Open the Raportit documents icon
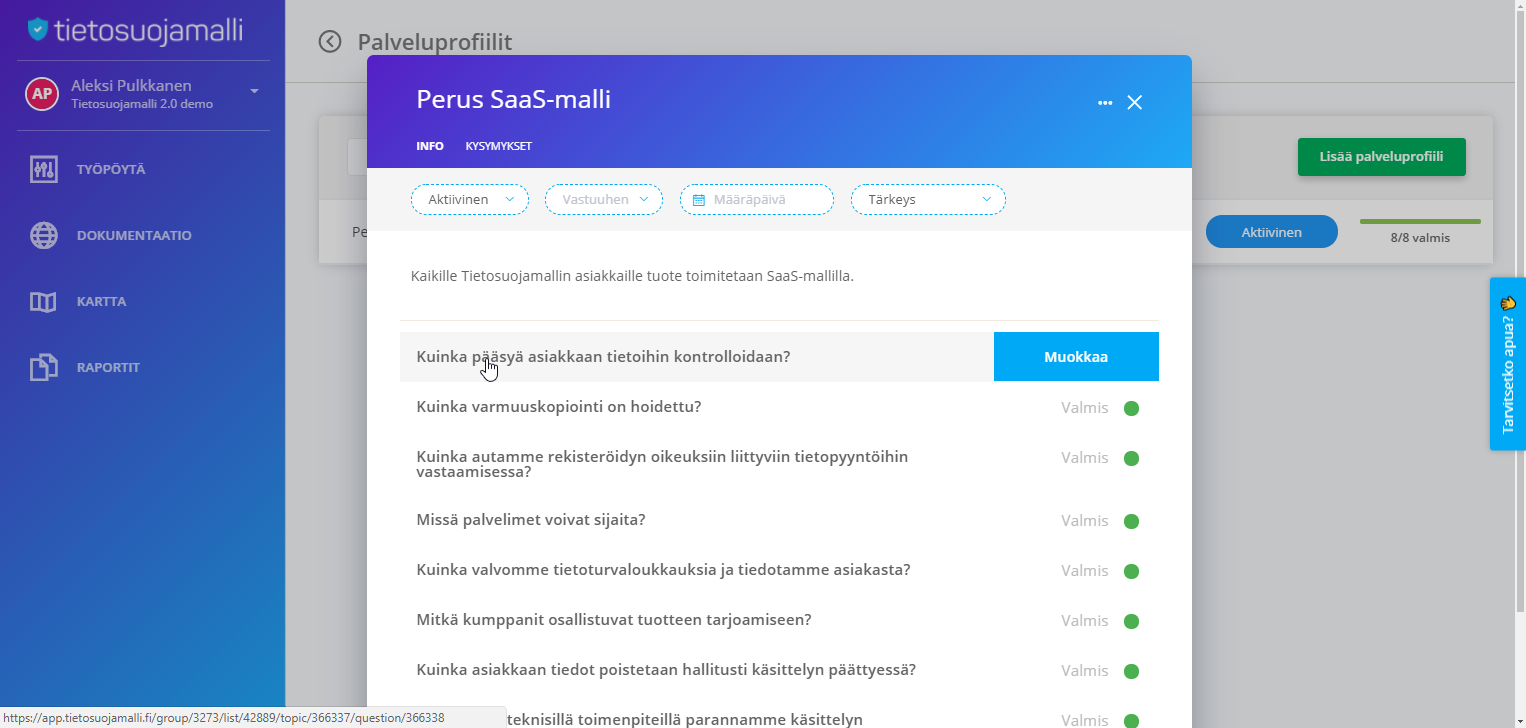1526x728 pixels. tap(43, 368)
